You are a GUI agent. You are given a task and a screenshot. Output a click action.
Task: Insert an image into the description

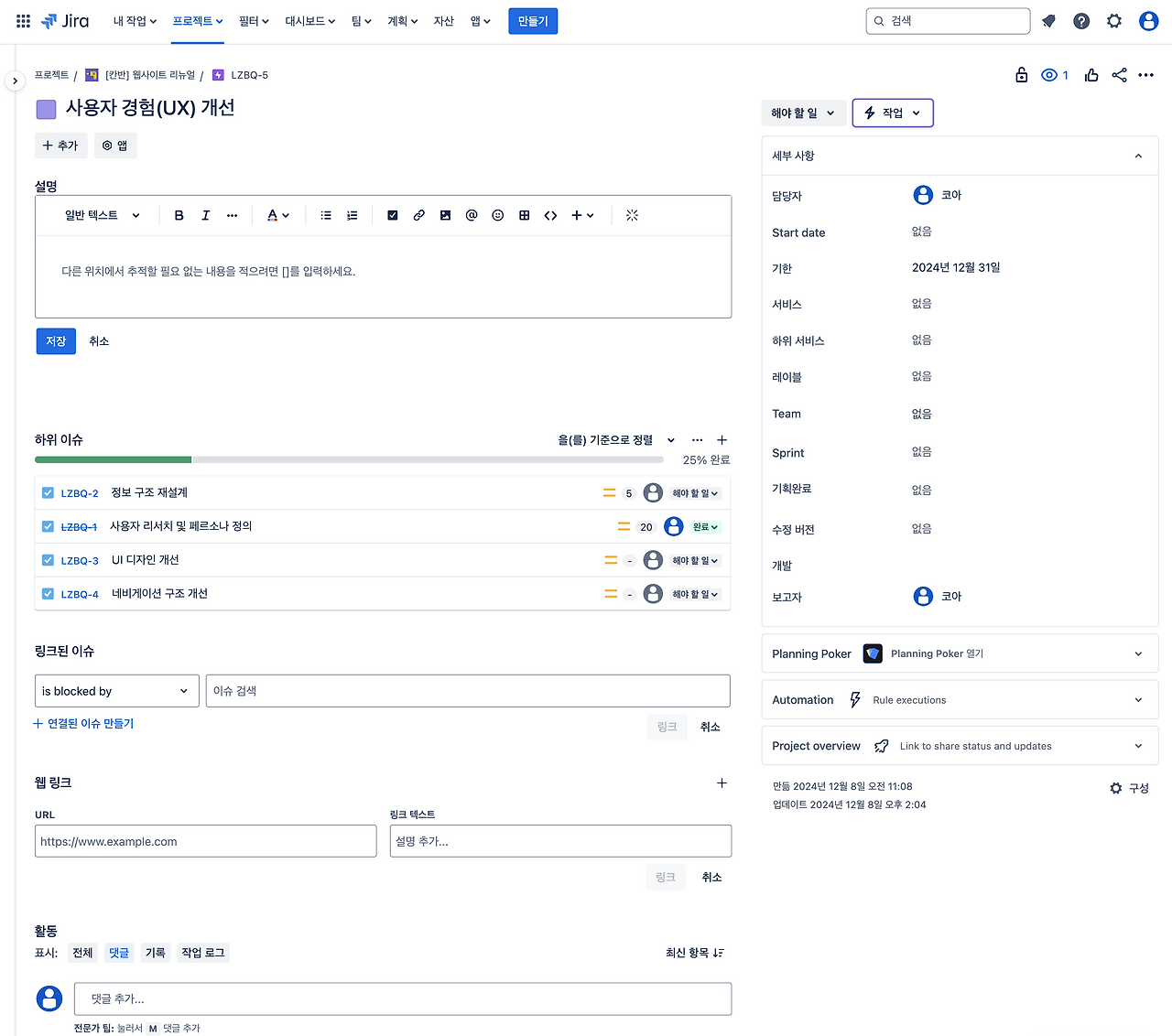pyautogui.click(x=445, y=215)
